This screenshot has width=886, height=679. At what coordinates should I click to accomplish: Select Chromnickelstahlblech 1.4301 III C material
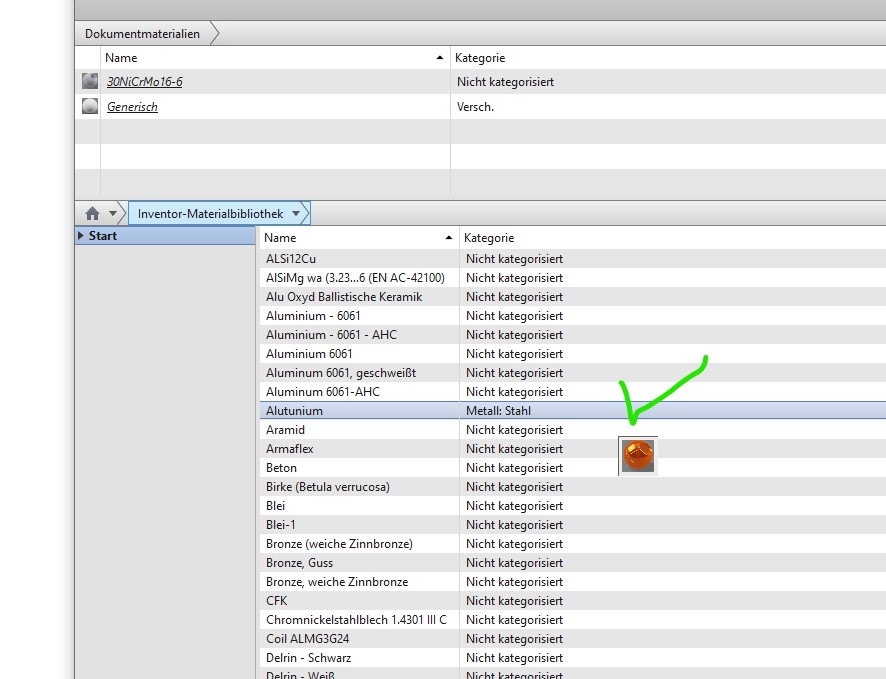point(356,620)
